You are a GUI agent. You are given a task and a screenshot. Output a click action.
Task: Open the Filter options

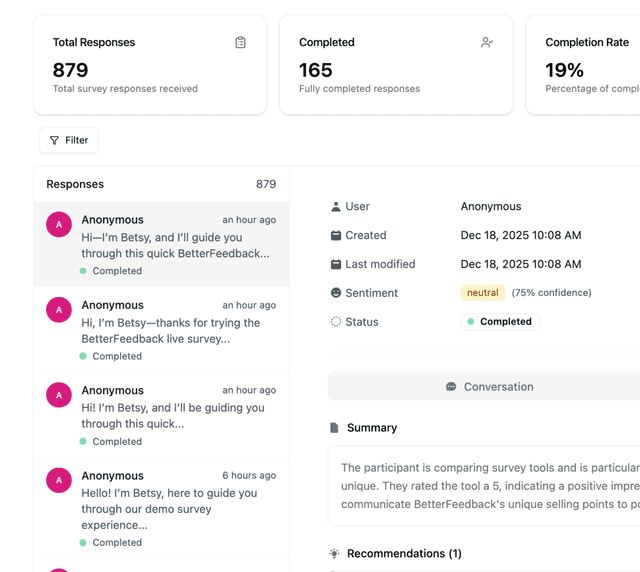tap(69, 141)
